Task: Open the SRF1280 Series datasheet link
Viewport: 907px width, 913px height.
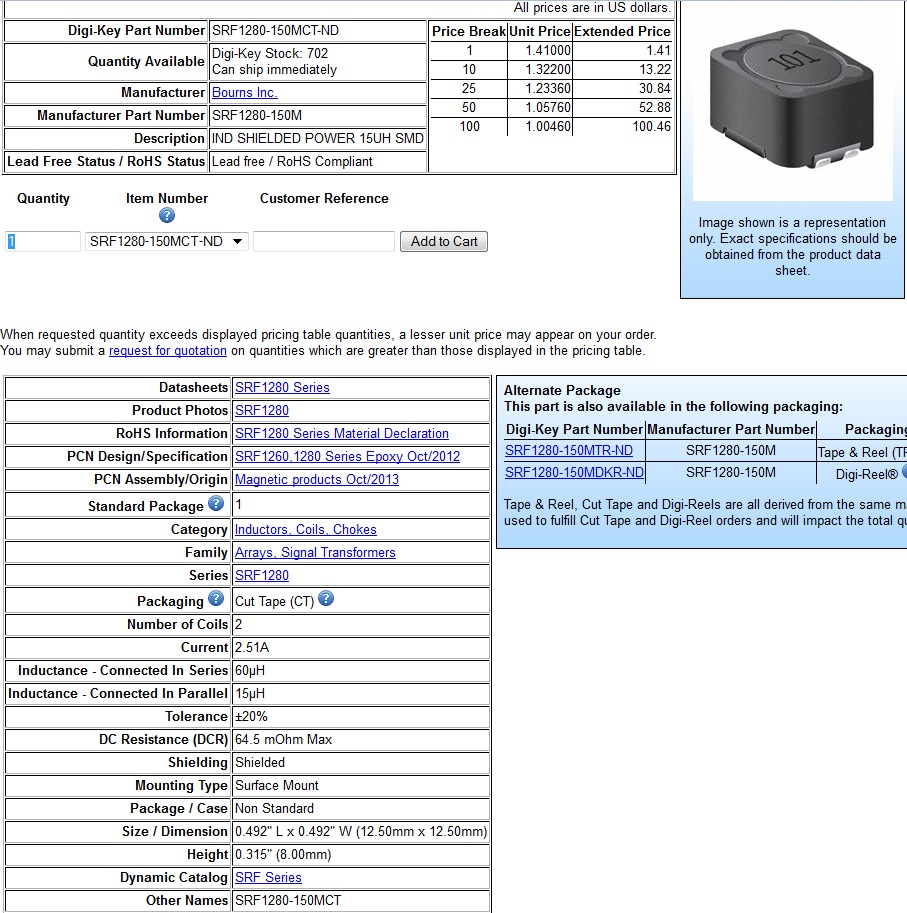Action: pyautogui.click(x=282, y=387)
